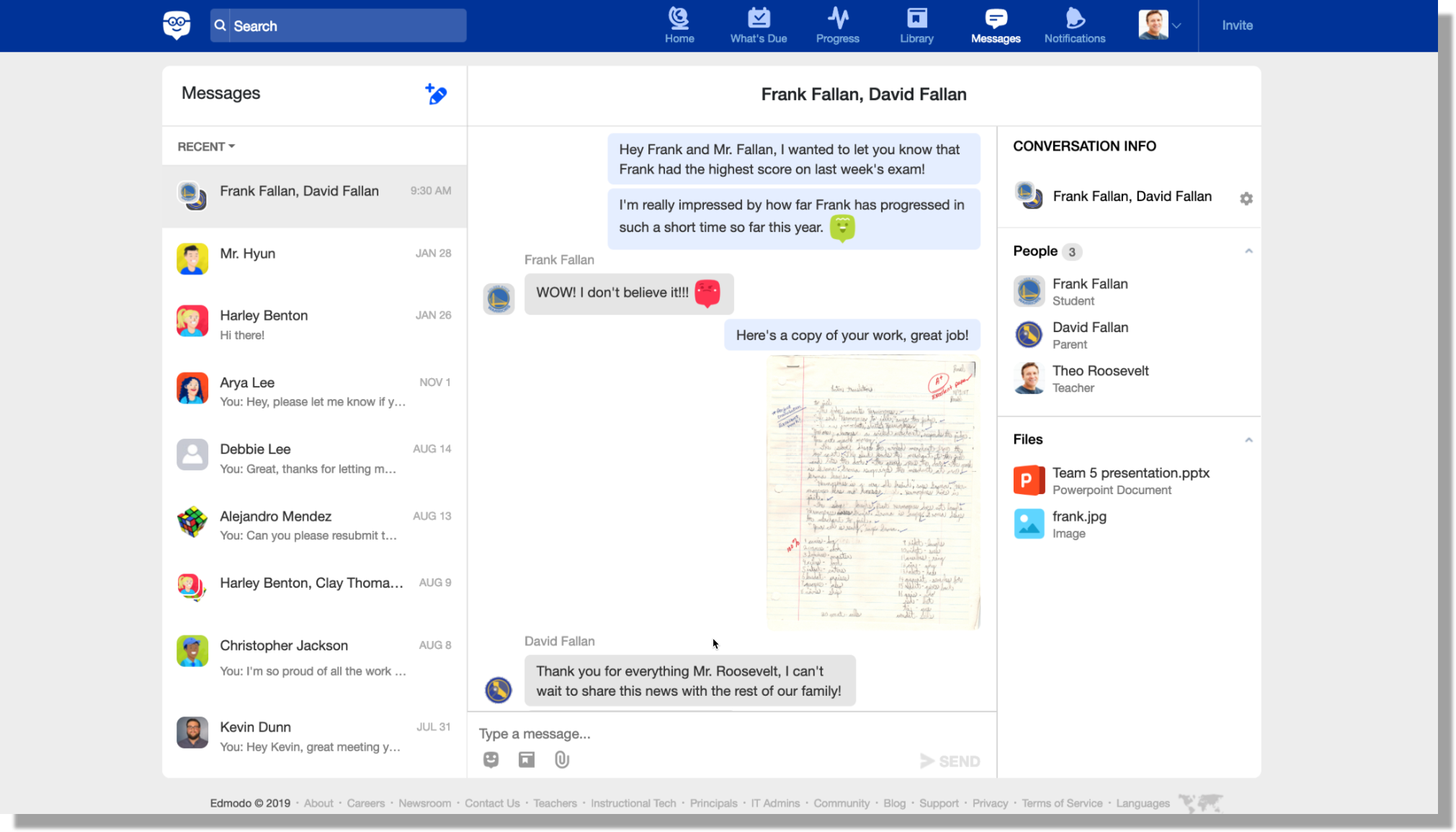Click the attach file paperclip icon

[x=562, y=759]
